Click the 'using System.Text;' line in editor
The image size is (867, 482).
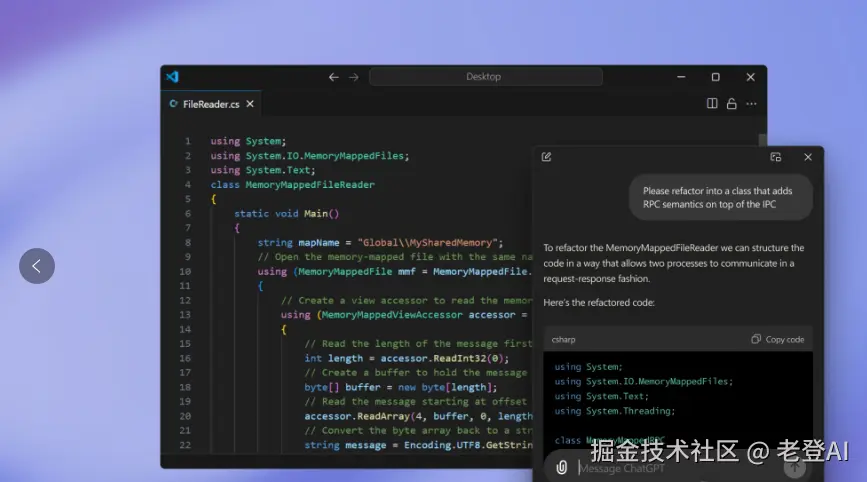coord(263,170)
